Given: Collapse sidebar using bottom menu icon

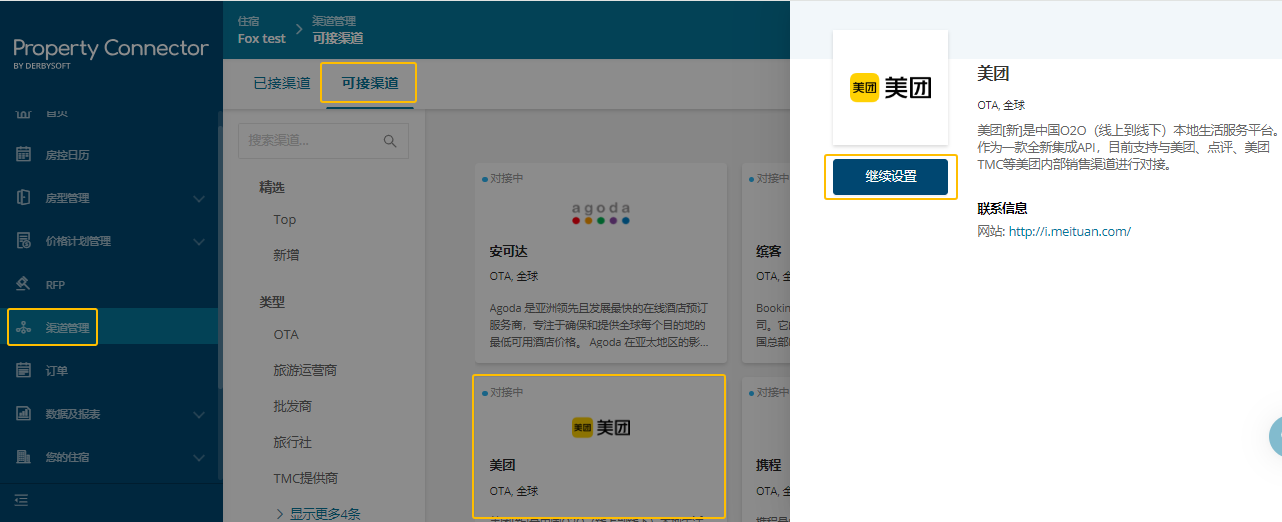Looking at the screenshot, I should pos(22,500).
